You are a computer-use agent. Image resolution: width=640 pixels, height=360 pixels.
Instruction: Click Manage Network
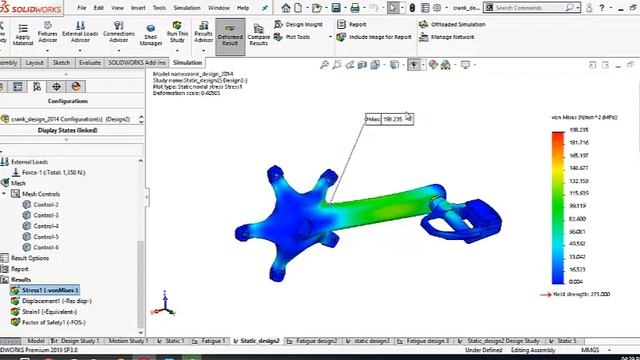coord(447,37)
